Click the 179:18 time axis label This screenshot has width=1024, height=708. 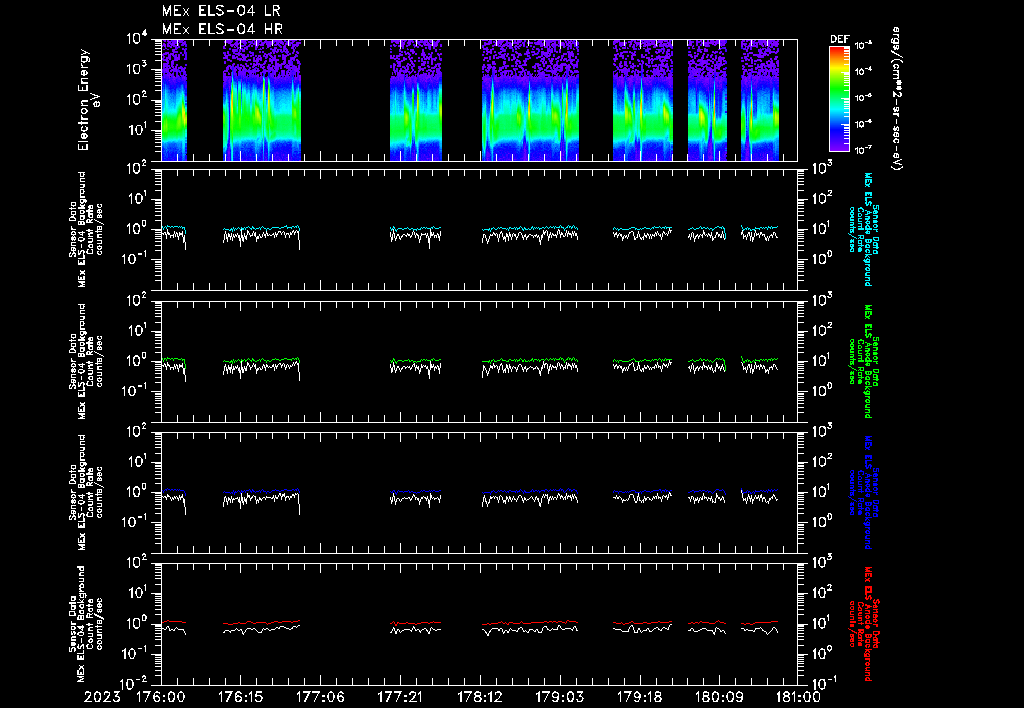[x=639, y=697]
